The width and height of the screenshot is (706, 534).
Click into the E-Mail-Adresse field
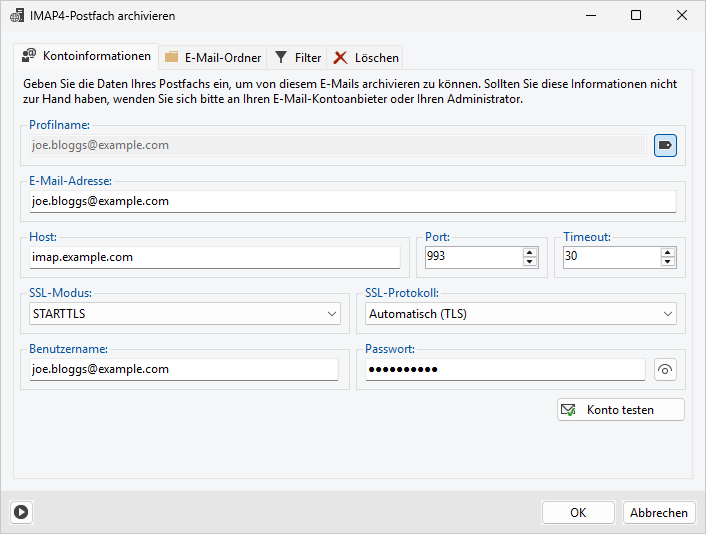(x=350, y=201)
